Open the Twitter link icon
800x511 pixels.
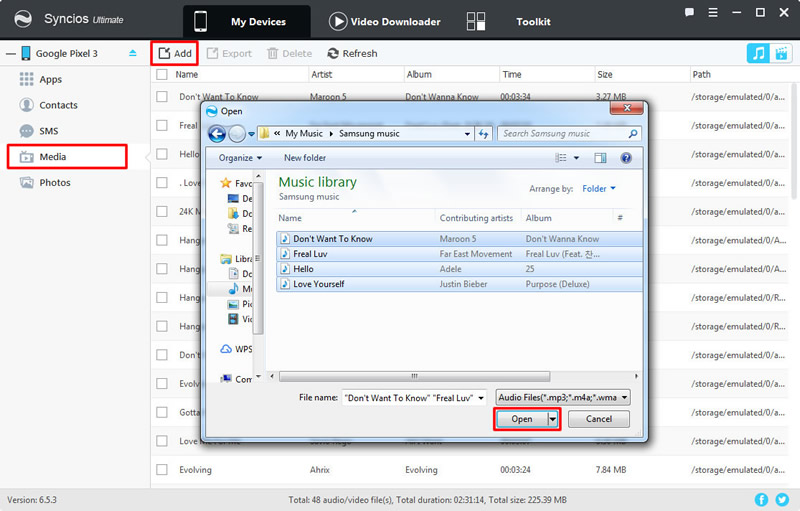pyautogui.click(x=782, y=500)
